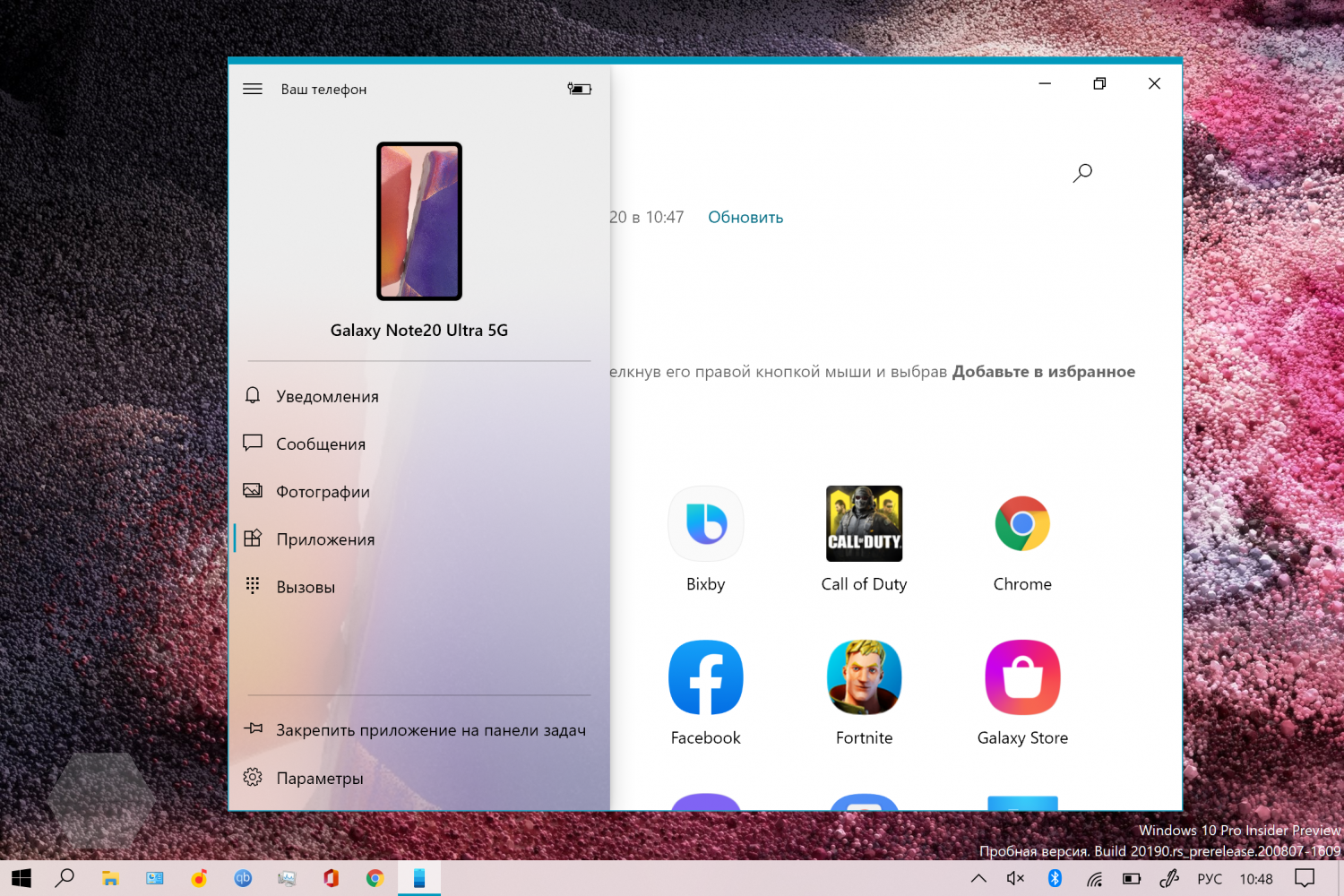Image resolution: width=1344 pixels, height=896 pixels.
Task: Restore down the Your Phone window
Action: pyautogui.click(x=1099, y=83)
